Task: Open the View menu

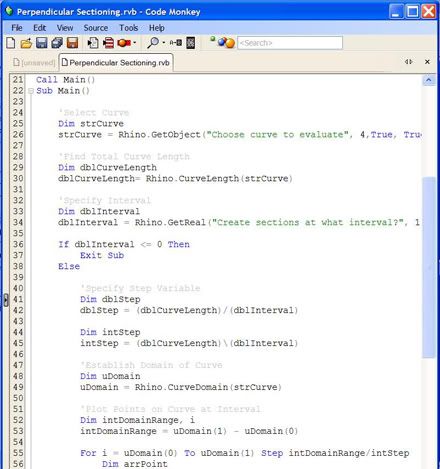Action: coord(65,28)
